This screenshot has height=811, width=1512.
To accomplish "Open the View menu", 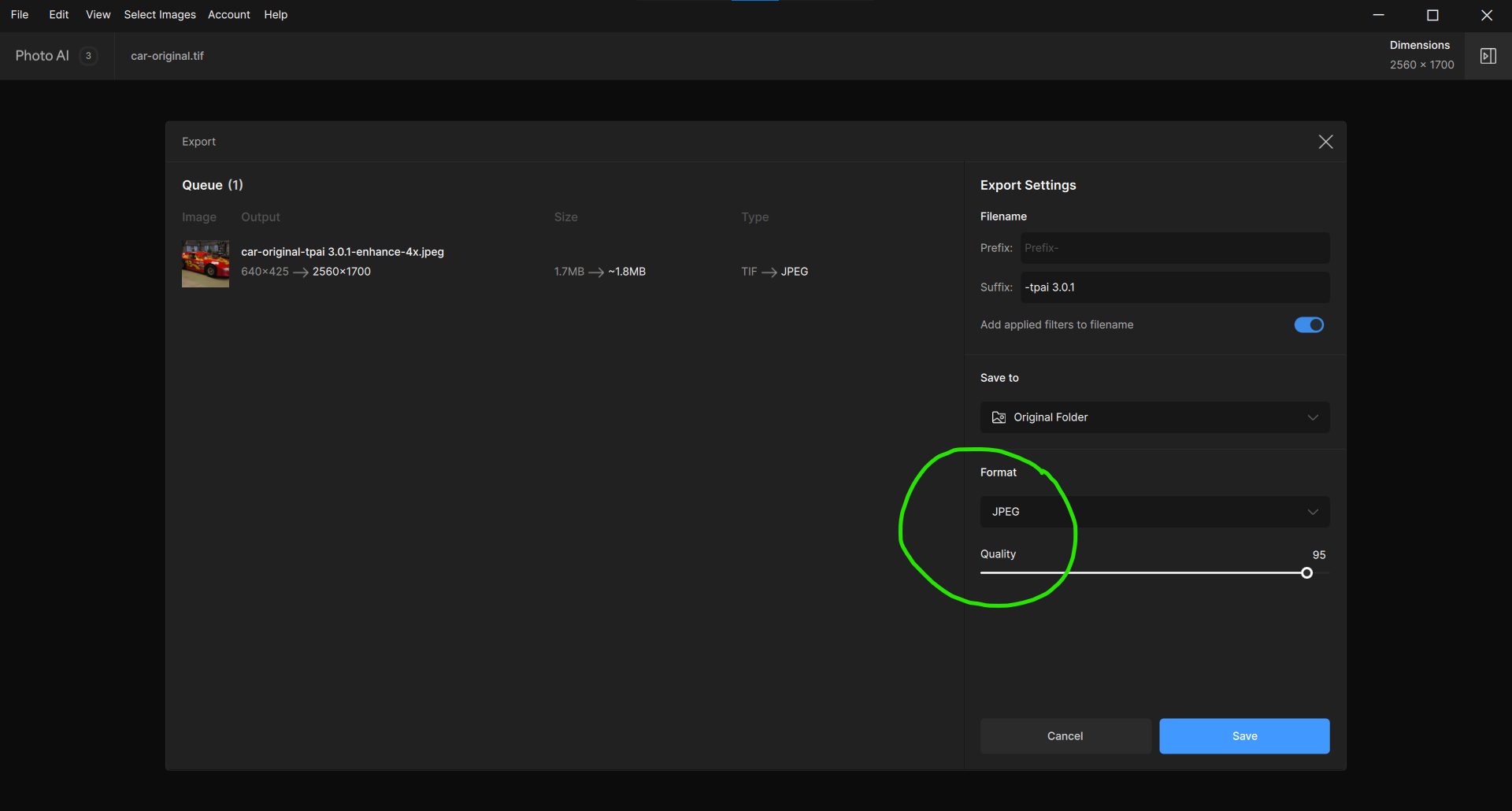I will coord(98,14).
